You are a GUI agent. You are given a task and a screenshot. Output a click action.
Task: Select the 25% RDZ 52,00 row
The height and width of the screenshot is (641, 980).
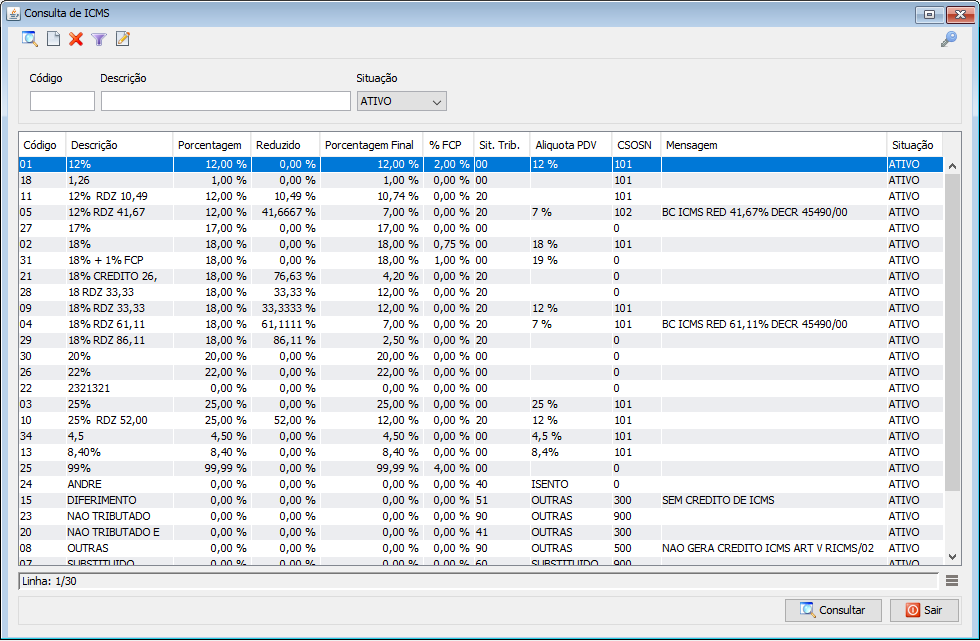[x=481, y=420]
